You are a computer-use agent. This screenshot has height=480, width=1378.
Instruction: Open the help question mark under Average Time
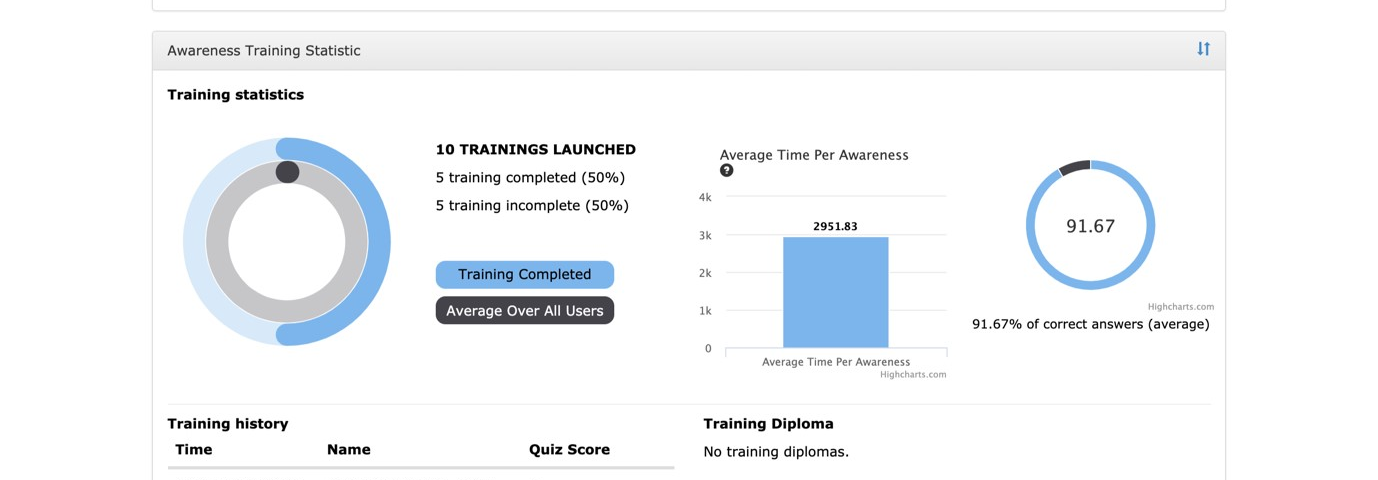coord(727,170)
